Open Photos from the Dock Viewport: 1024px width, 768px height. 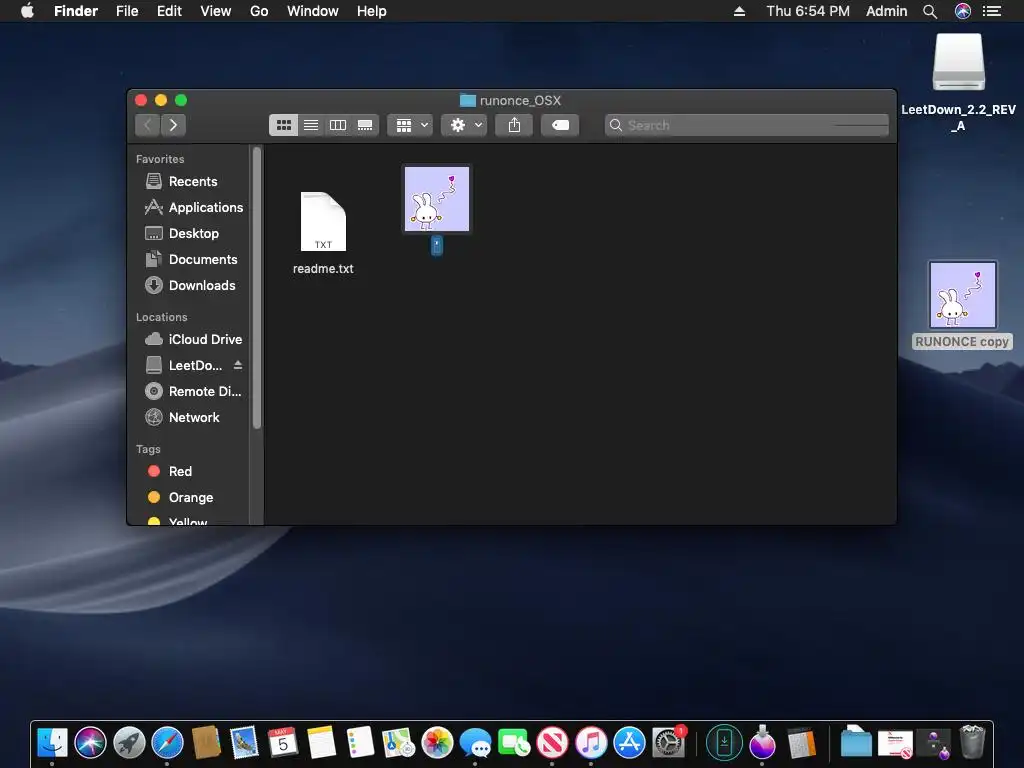click(437, 743)
